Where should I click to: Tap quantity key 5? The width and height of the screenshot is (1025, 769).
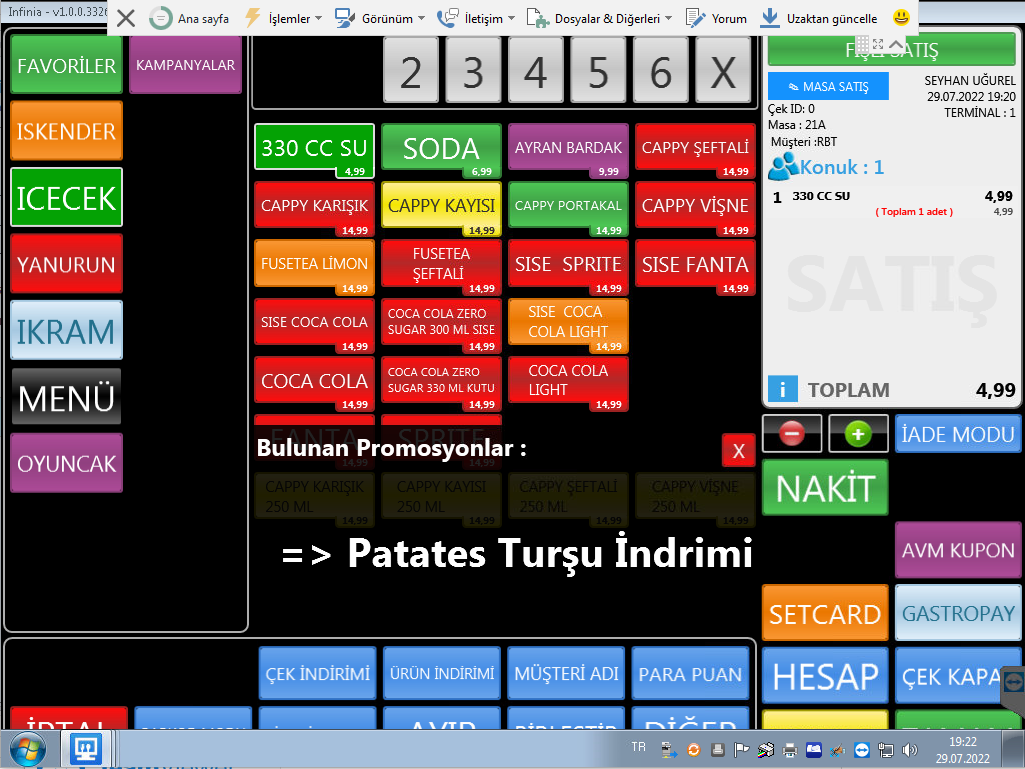click(598, 71)
